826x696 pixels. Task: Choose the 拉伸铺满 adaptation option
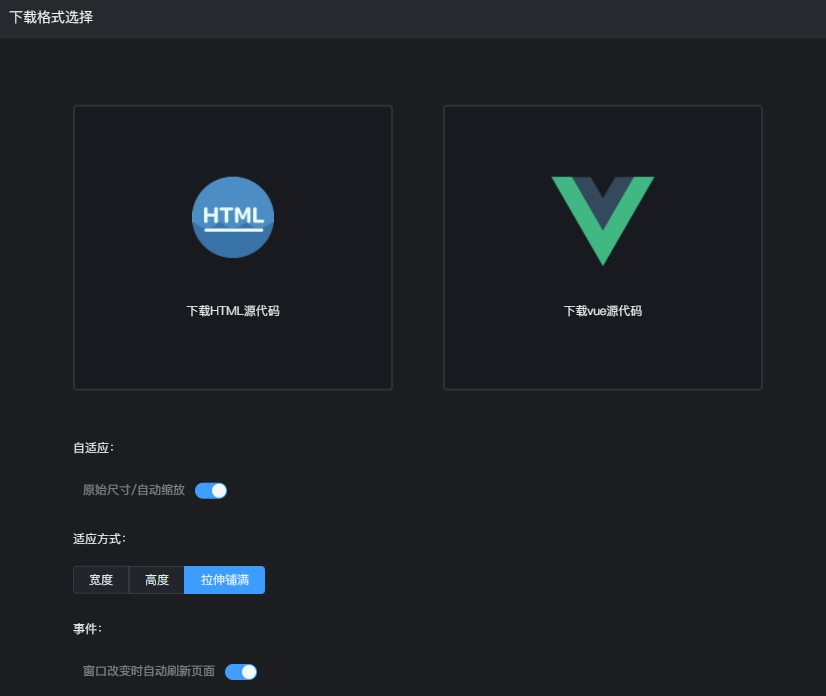224,580
